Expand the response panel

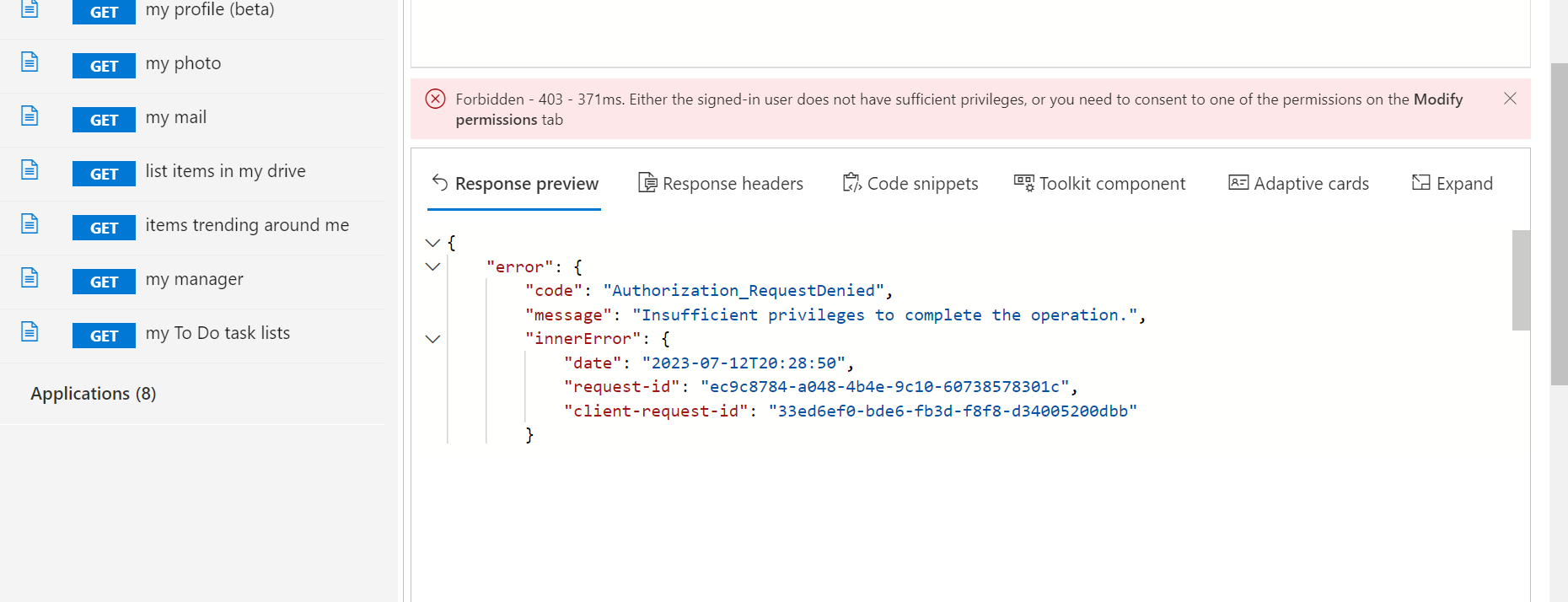pyautogui.click(x=1453, y=184)
